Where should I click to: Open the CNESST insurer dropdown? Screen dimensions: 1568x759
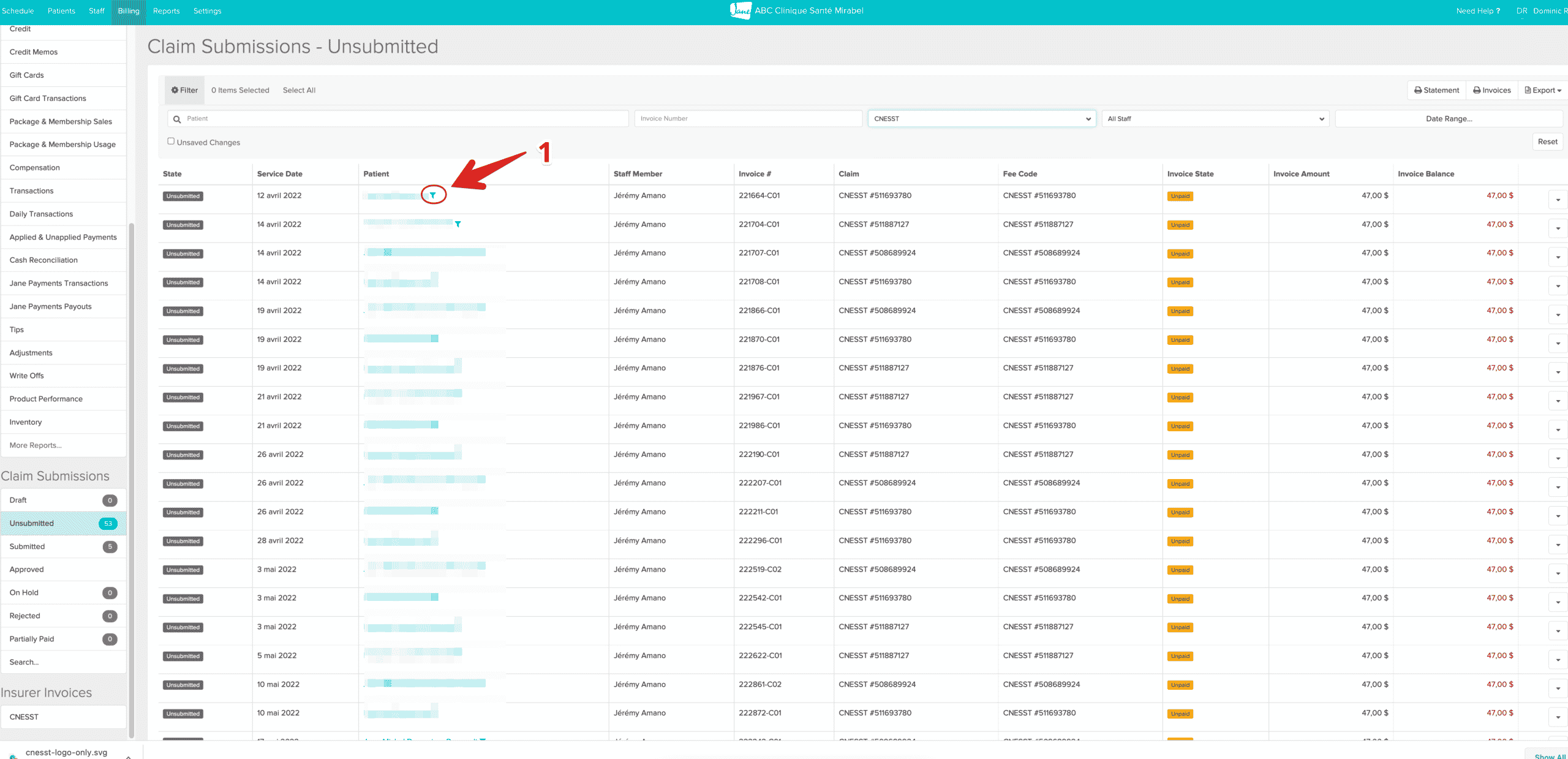(x=981, y=119)
